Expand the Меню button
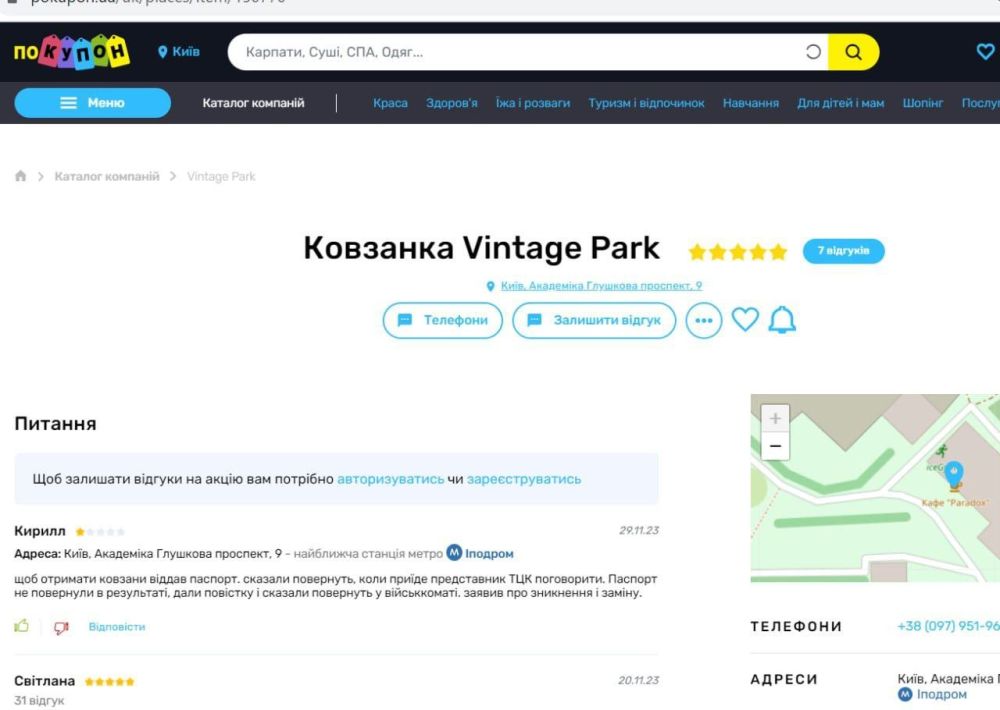 (93, 103)
